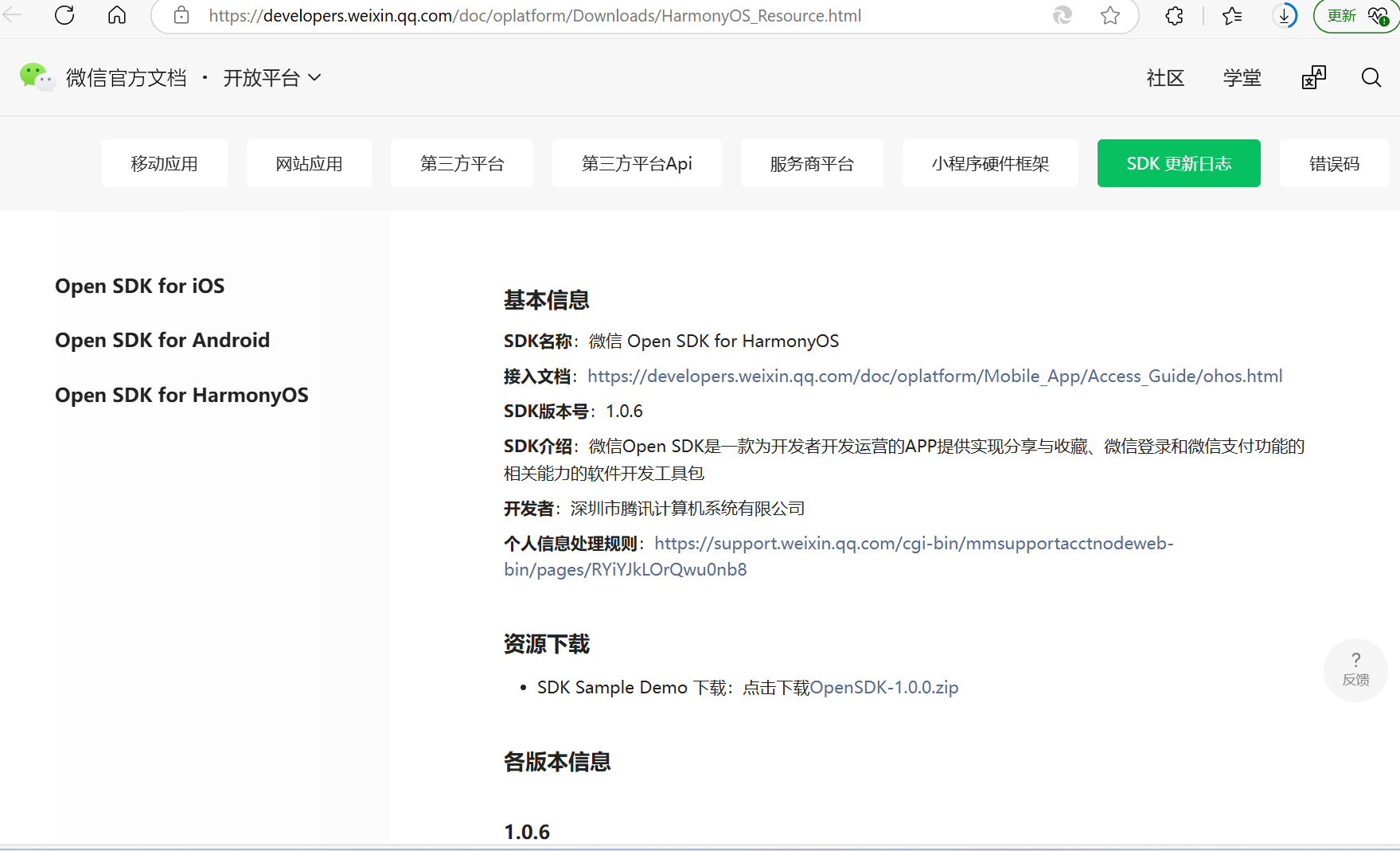The height and width of the screenshot is (851, 1400).
Task: Click the WeChat logo icon
Action: (x=36, y=77)
